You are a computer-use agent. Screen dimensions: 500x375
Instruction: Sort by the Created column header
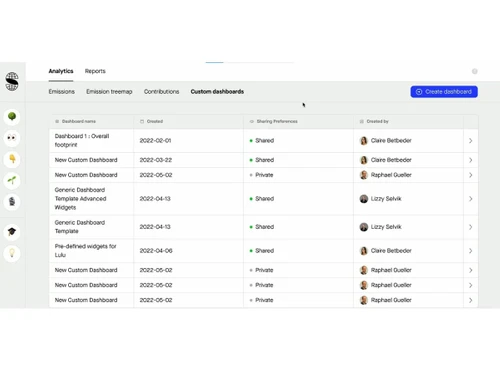coord(155,121)
